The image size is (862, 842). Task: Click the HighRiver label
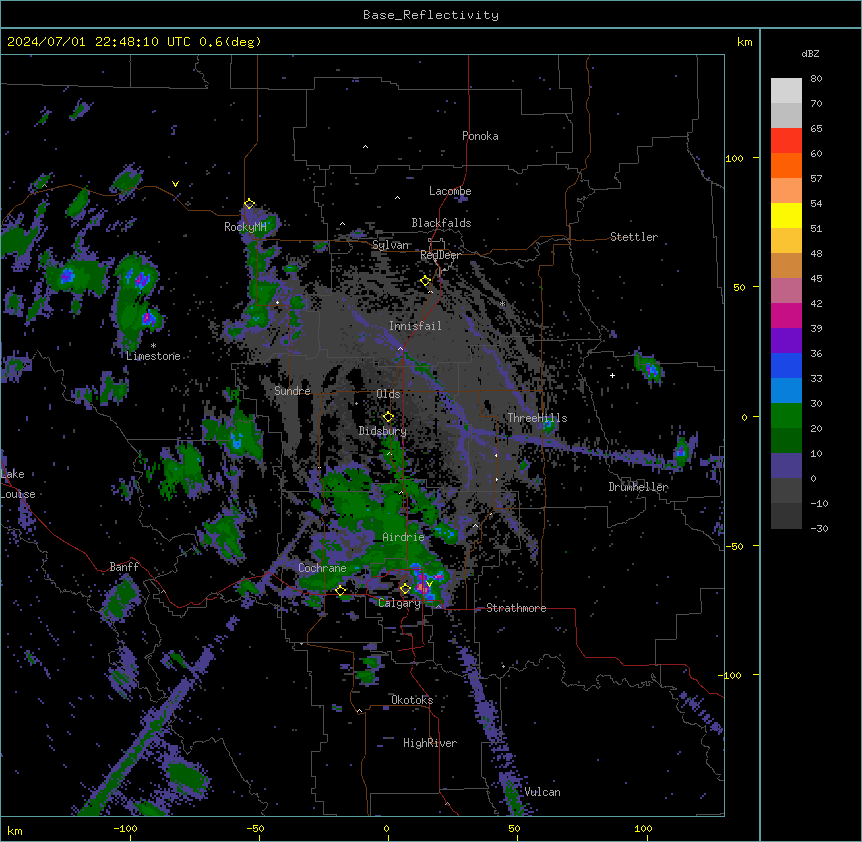[430, 743]
